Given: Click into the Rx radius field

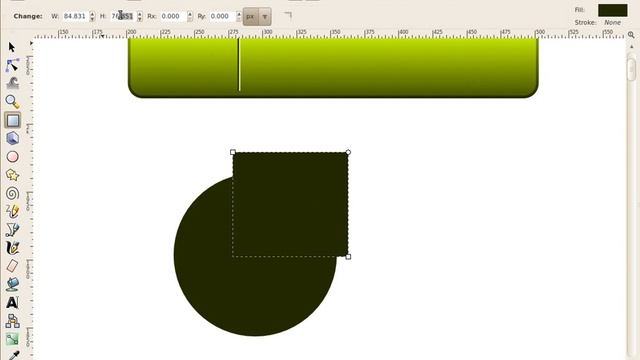Looking at the screenshot, I should pos(173,16).
